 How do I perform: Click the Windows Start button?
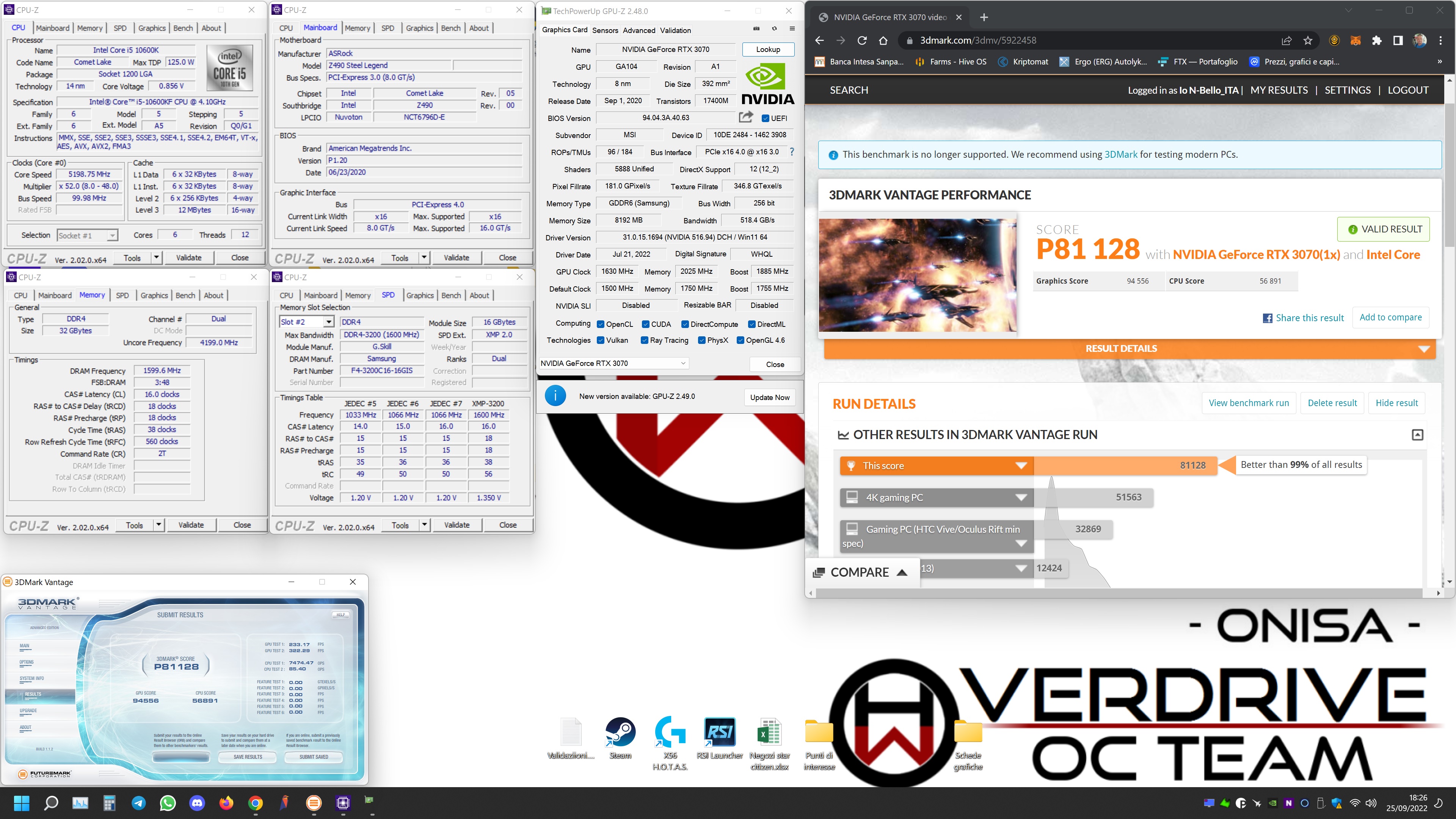click(x=22, y=803)
